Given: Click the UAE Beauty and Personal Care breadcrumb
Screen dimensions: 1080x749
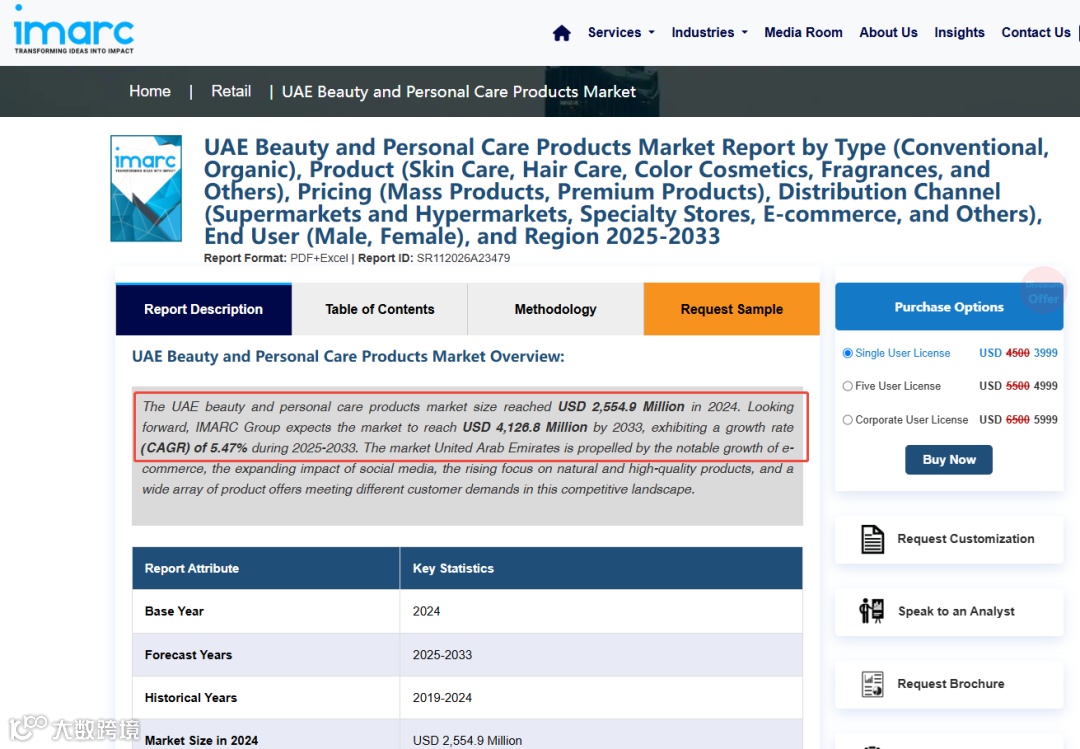Looking at the screenshot, I should 459,92.
